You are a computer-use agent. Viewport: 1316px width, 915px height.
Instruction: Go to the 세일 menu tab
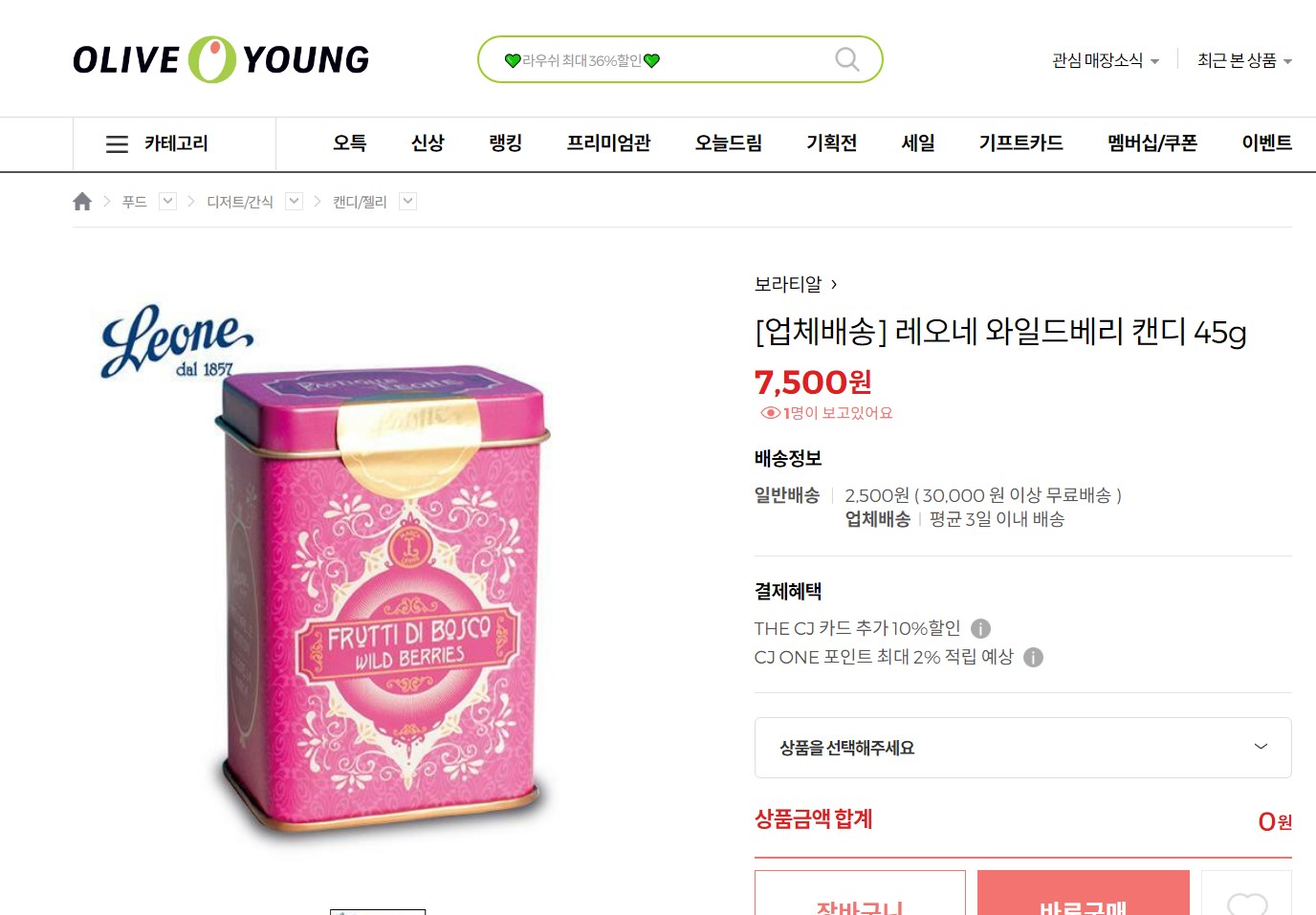pos(918,143)
